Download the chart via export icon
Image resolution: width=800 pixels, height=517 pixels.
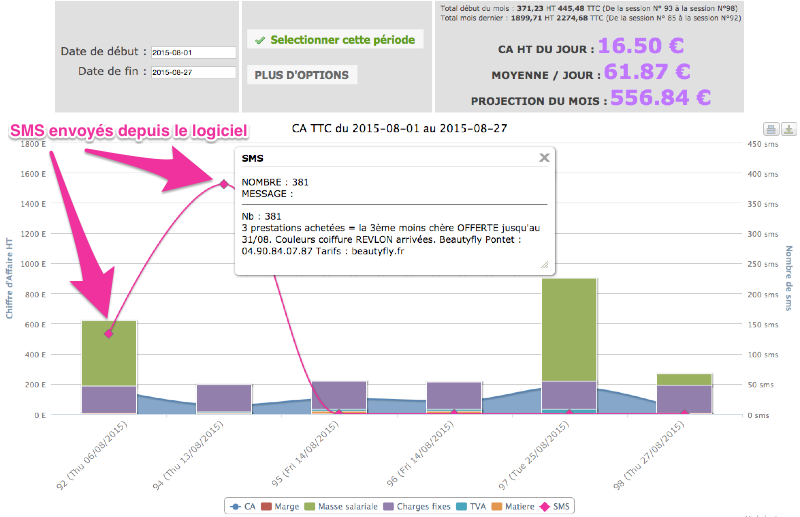[x=788, y=129]
